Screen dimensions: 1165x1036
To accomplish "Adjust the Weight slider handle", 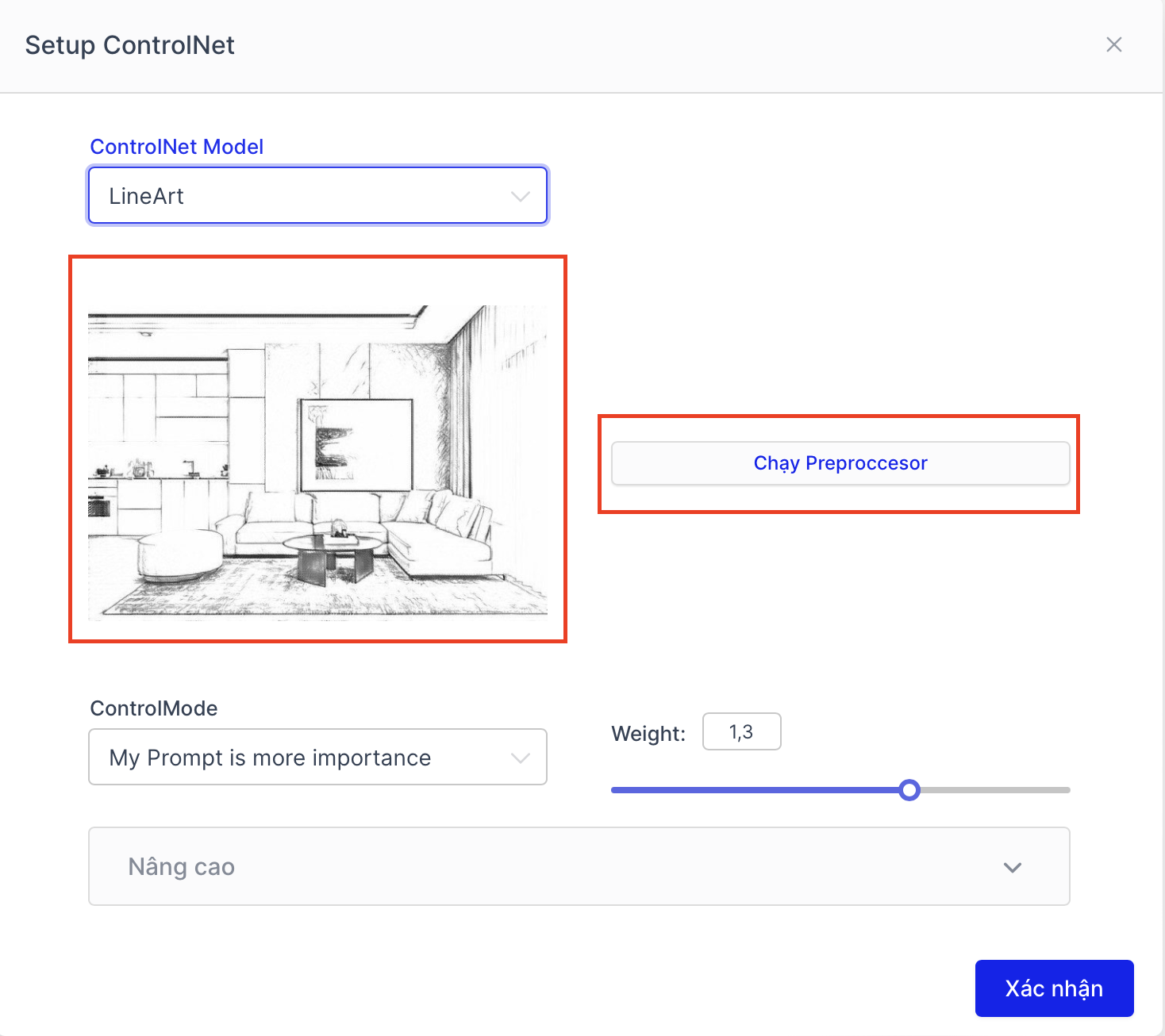I will 909,789.
